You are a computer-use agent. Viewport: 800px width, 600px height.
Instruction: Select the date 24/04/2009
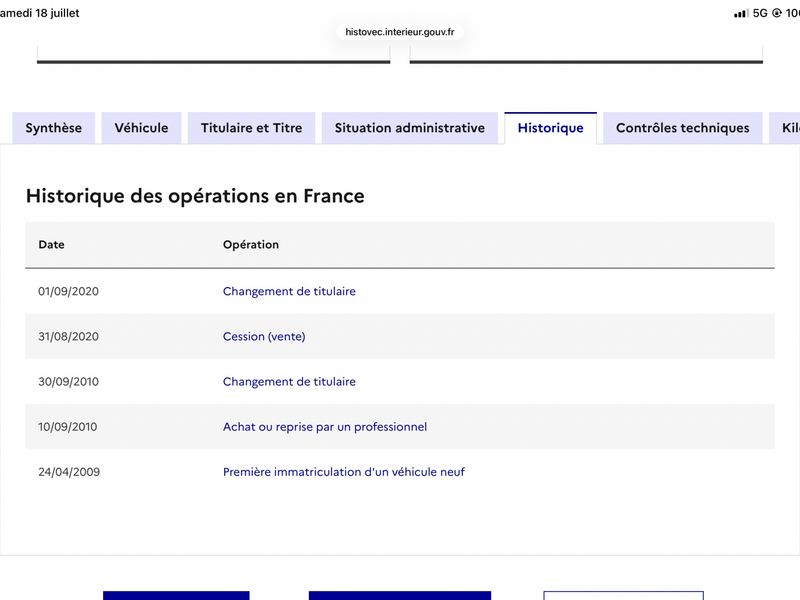(69, 472)
